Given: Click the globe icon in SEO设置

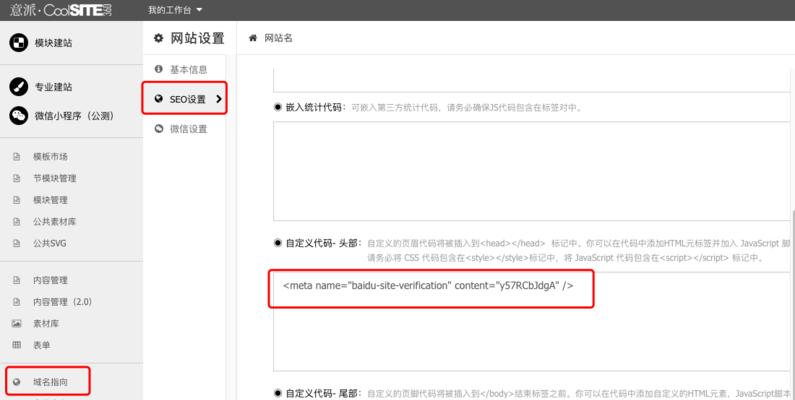Looking at the screenshot, I should click(x=159, y=99).
